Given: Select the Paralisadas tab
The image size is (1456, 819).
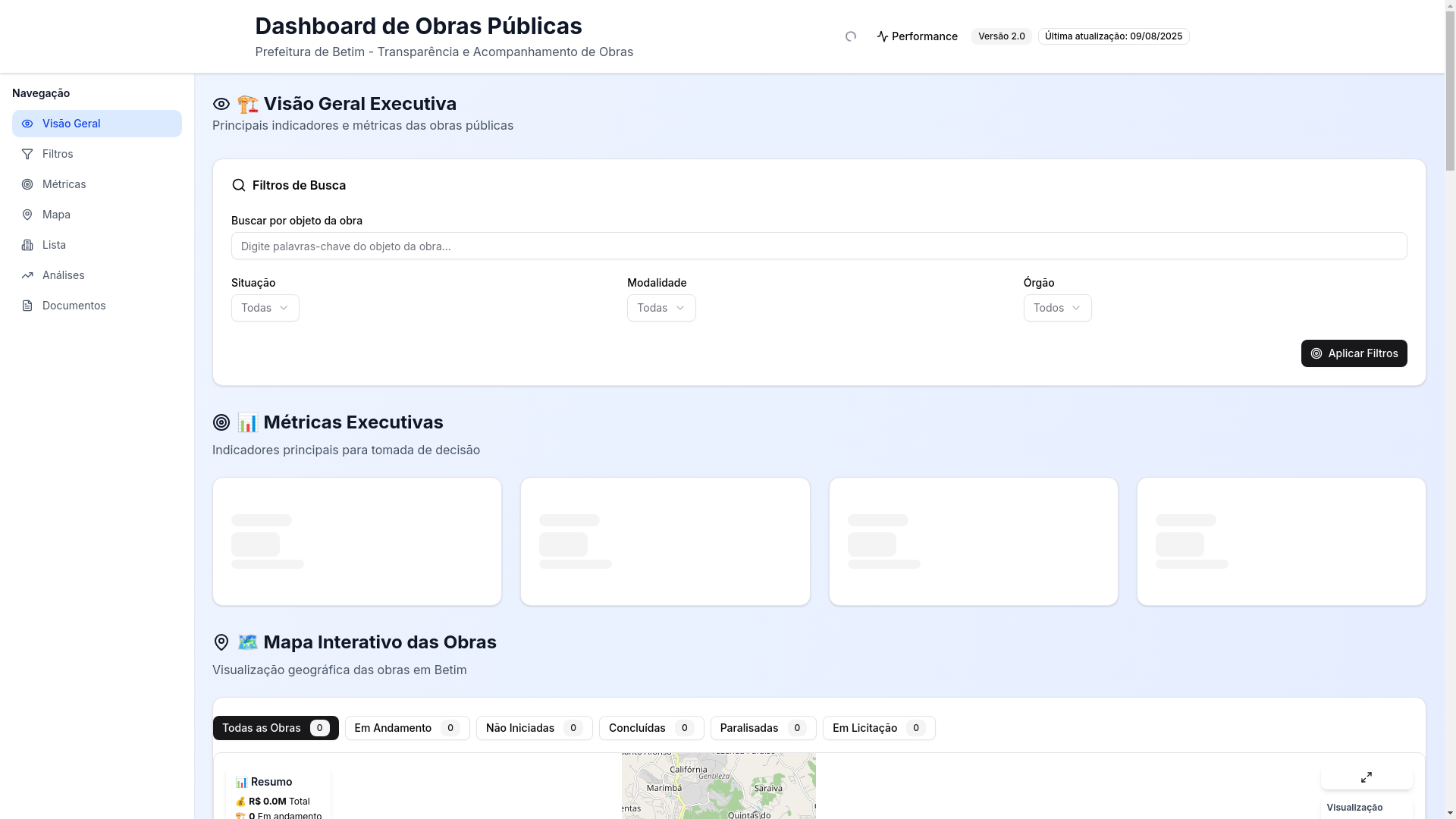Looking at the screenshot, I should 764,728.
